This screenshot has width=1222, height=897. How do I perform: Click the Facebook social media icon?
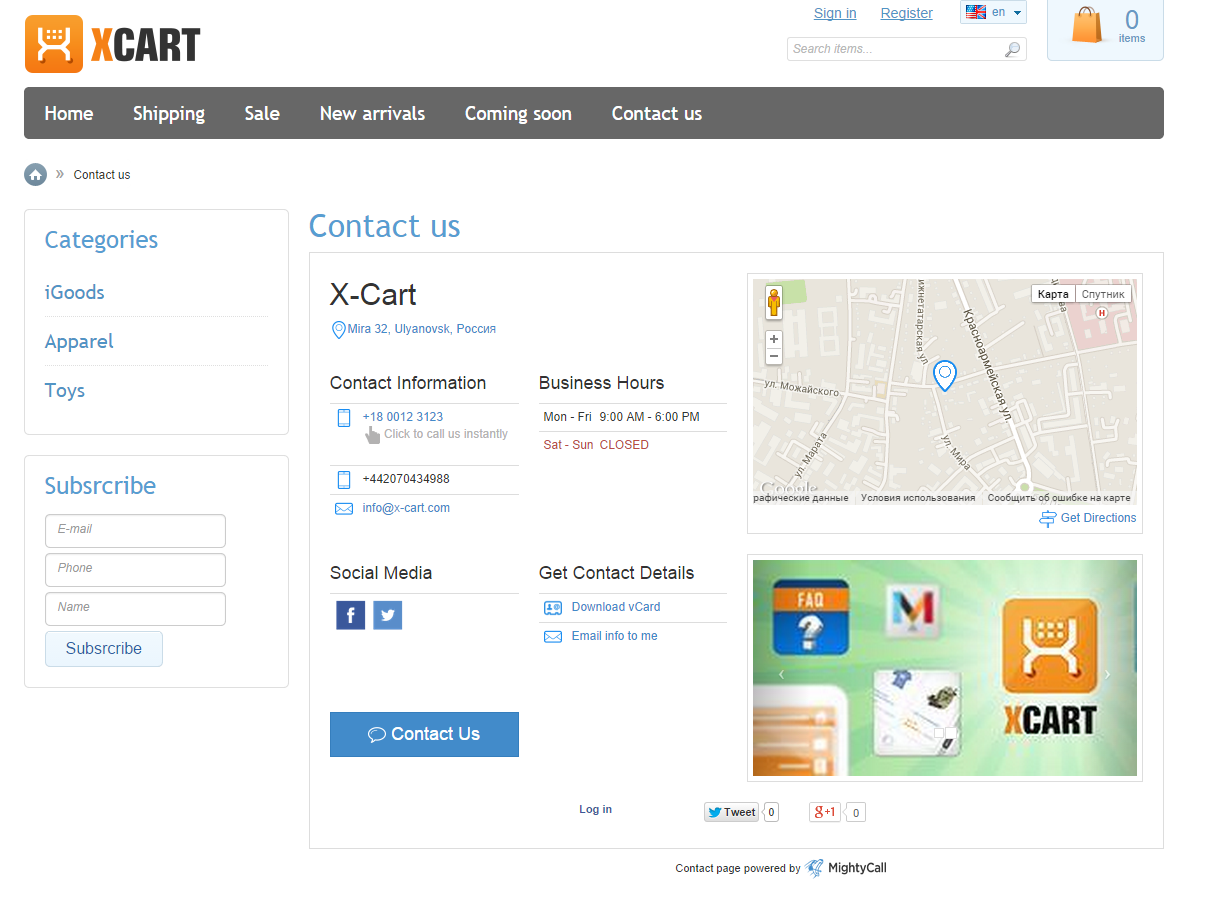(350, 615)
